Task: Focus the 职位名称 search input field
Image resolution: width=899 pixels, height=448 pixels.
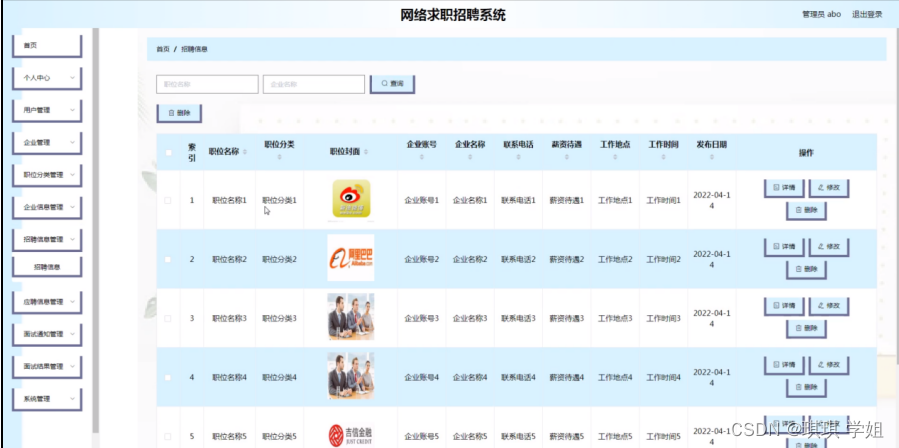Action: coord(207,84)
